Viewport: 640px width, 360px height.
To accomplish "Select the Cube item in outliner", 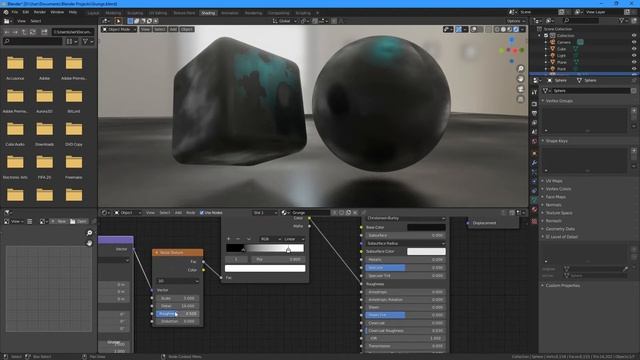I will [x=562, y=49].
